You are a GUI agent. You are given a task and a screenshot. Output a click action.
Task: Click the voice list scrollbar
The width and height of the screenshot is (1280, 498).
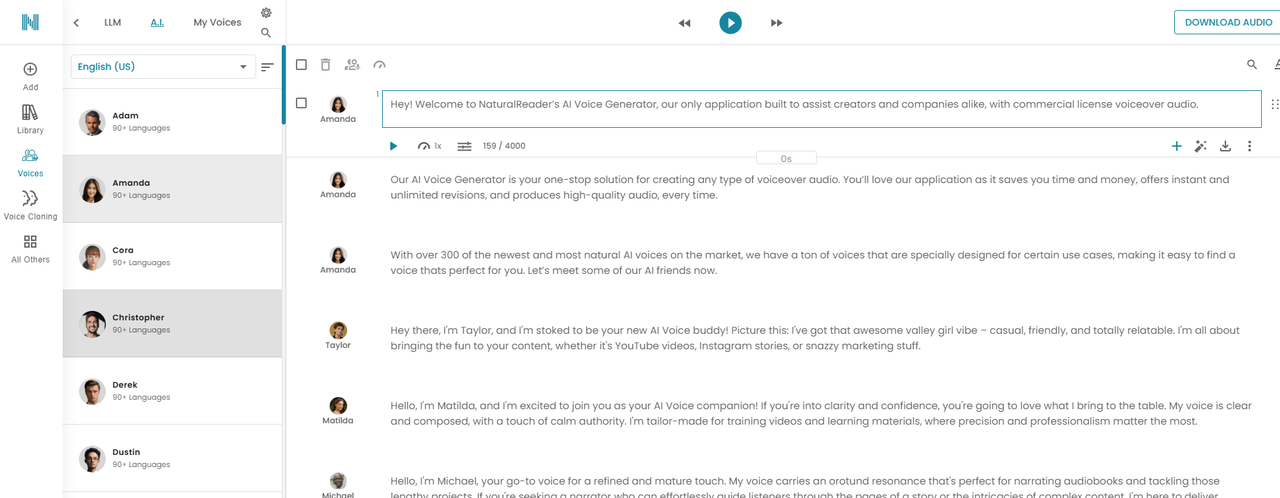[284, 84]
